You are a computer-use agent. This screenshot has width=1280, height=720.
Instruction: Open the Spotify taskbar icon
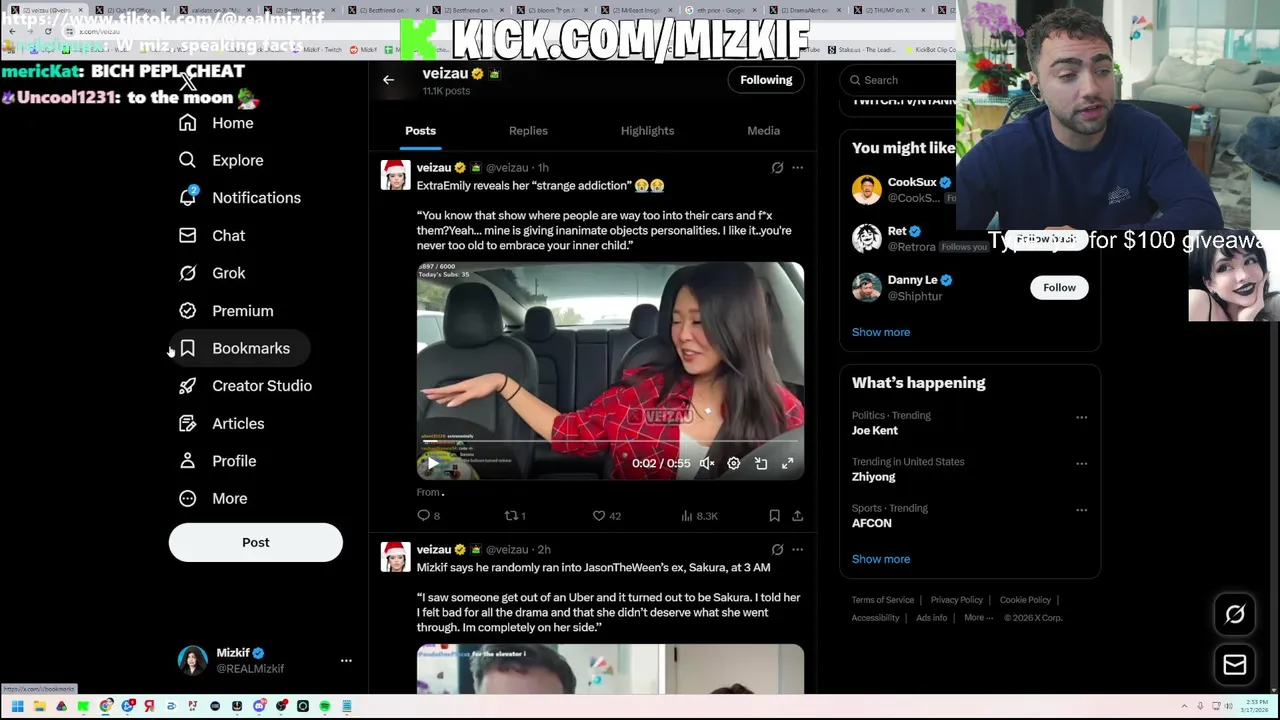(324, 707)
